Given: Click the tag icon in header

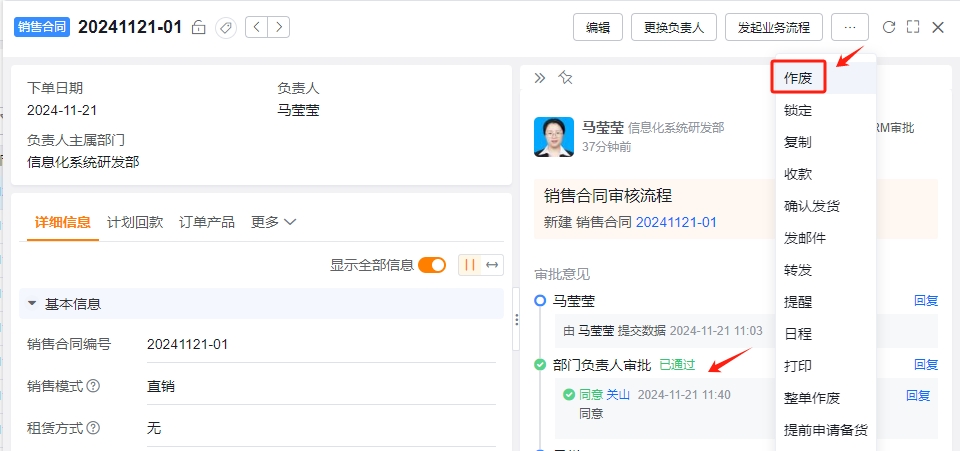Looking at the screenshot, I should click(x=226, y=28).
